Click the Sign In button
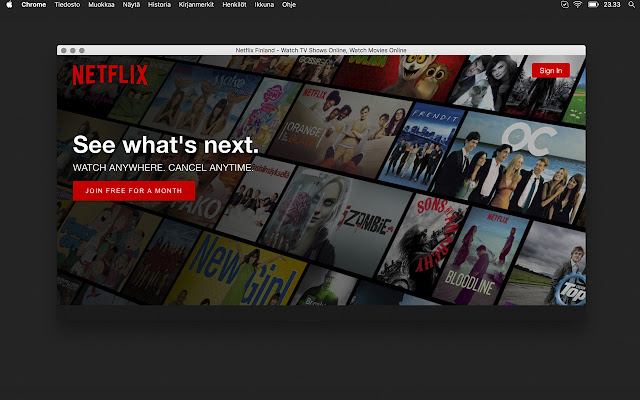Screen dimensions: 640x400 [551, 71]
